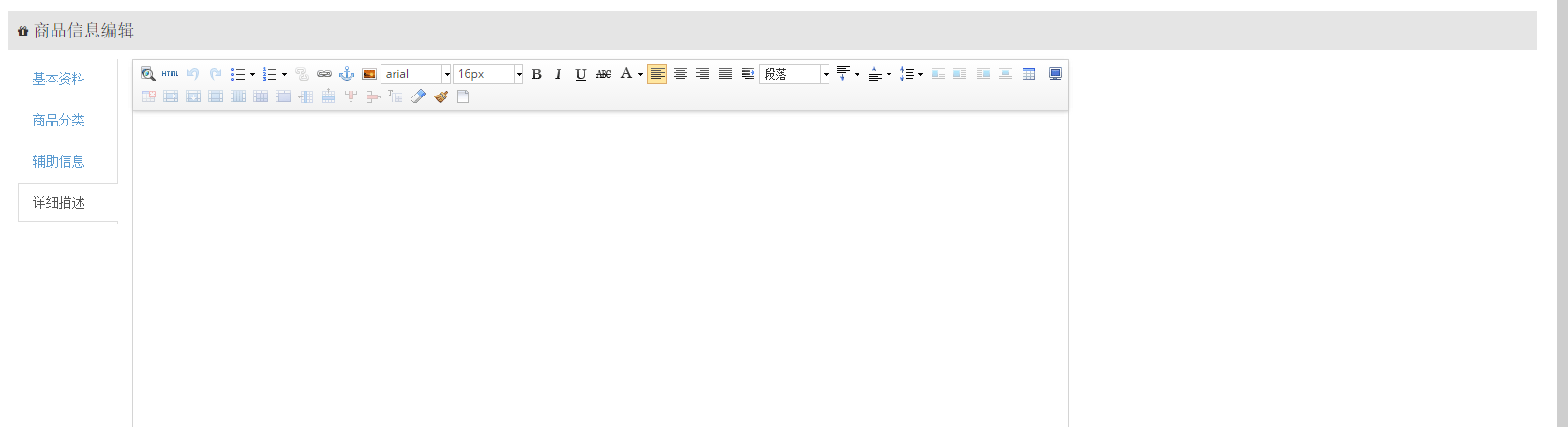1568x427 pixels.
Task: Toggle bold formatting
Action: pos(536,74)
